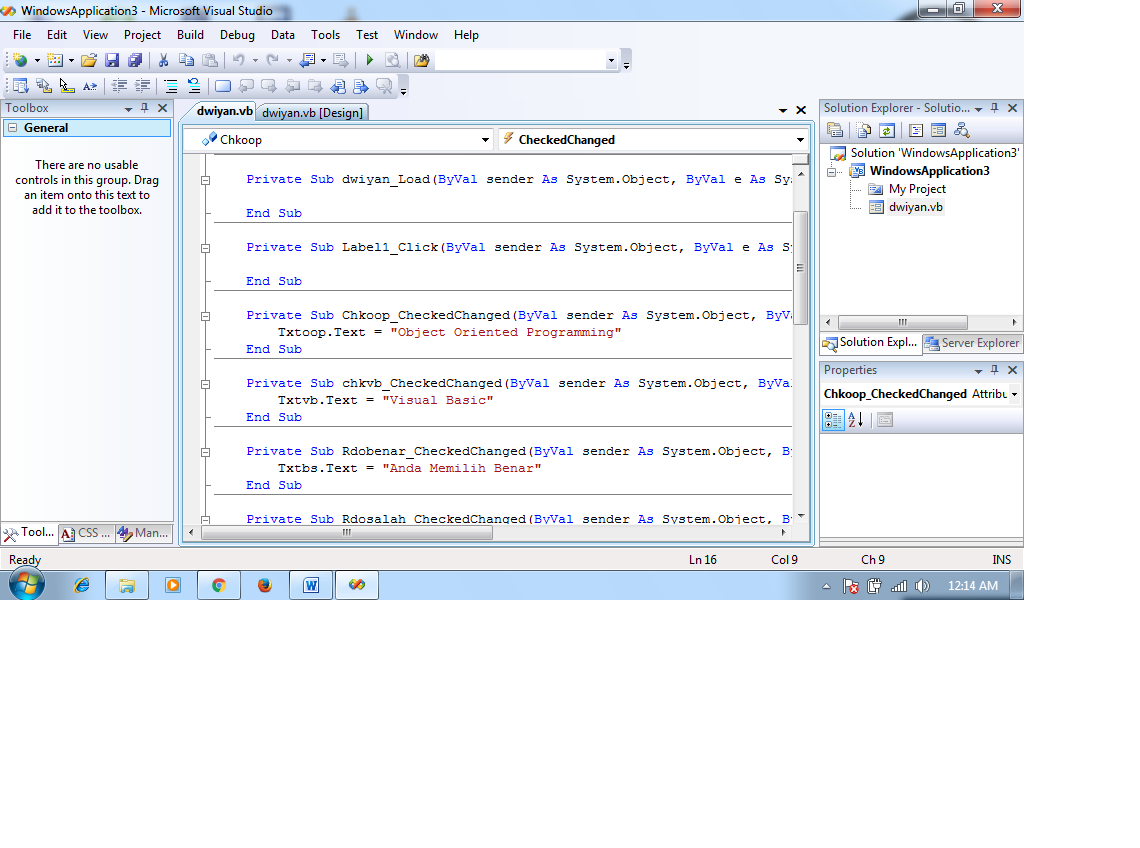
Task: Collapse the chkvb_CheckedChanged sub outline
Action: [206, 384]
